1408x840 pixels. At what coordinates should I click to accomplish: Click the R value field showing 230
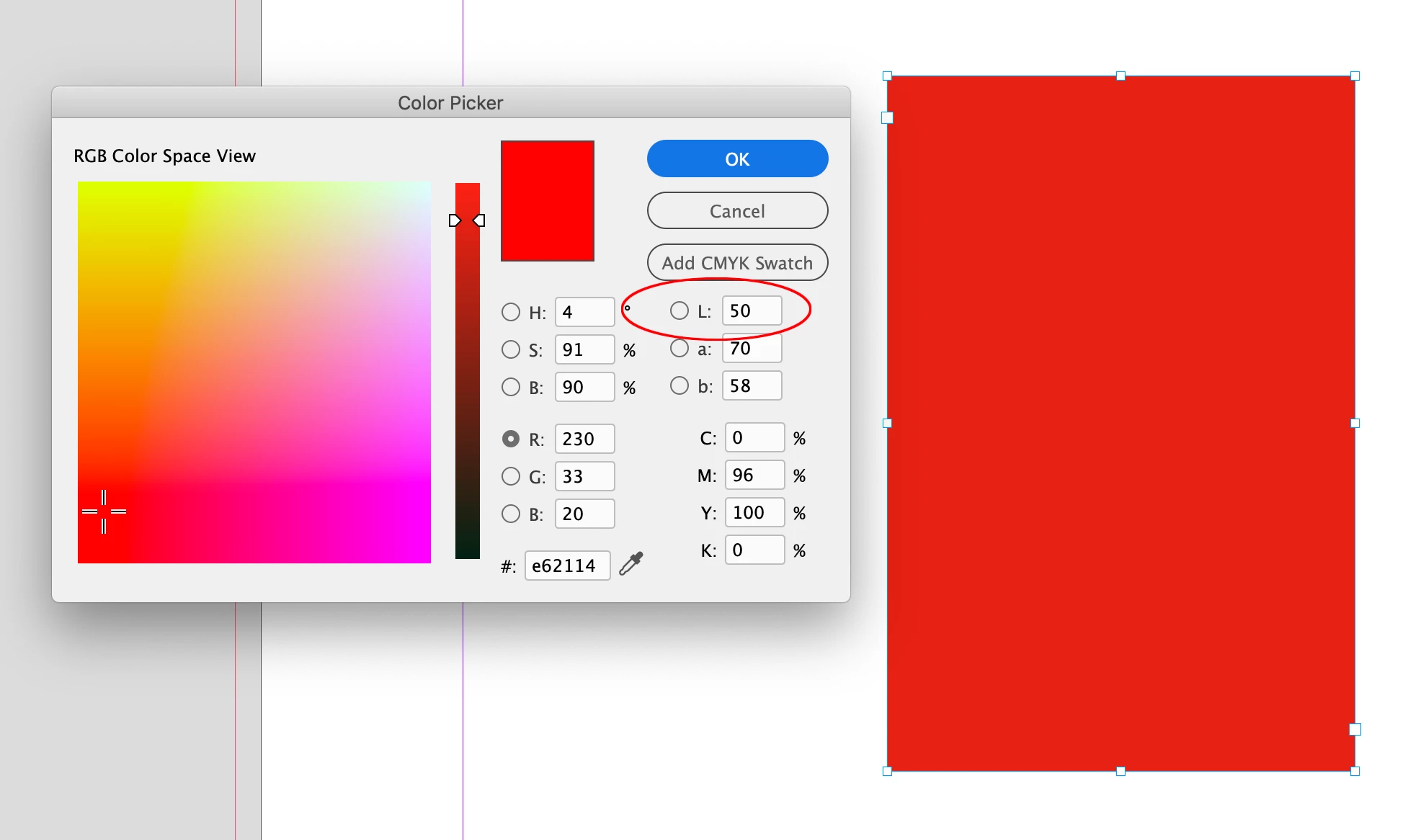pyautogui.click(x=584, y=439)
